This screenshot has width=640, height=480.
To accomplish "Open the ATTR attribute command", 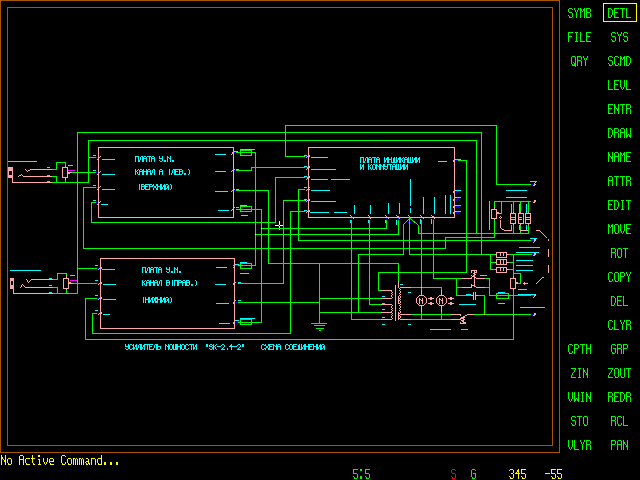I will [619, 181].
